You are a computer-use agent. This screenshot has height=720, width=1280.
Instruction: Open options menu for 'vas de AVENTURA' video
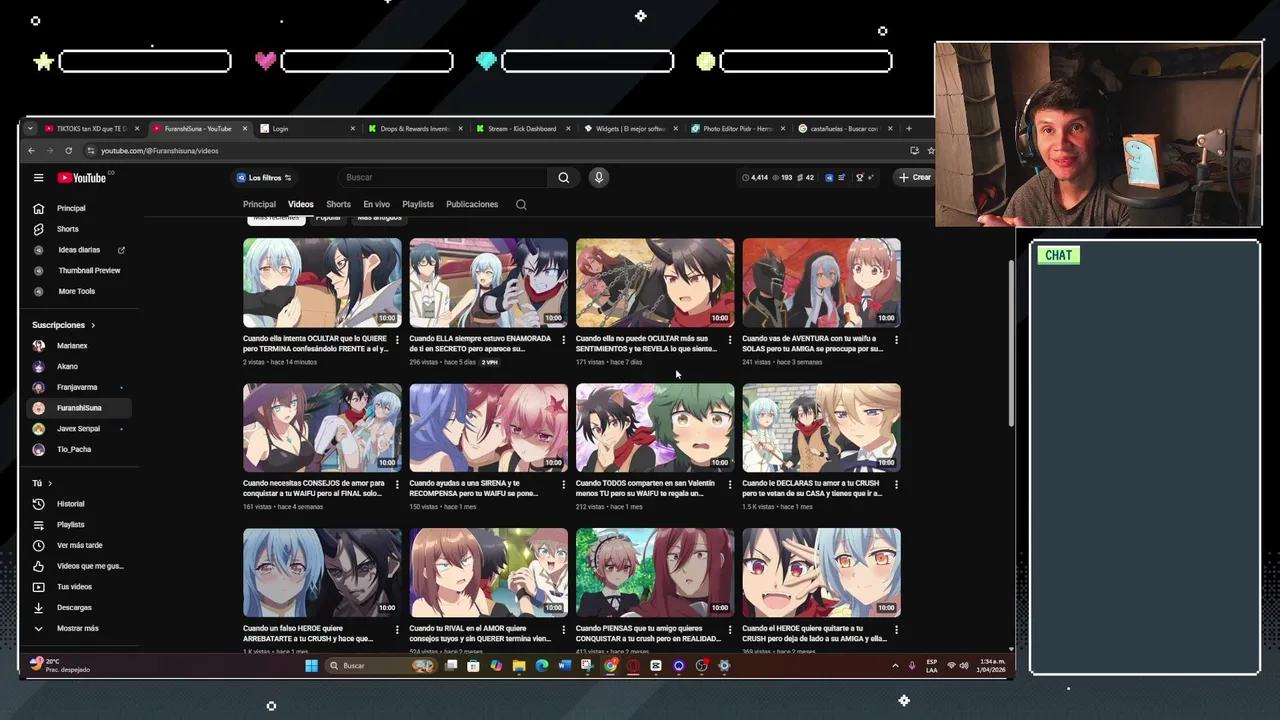[x=896, y=340]
